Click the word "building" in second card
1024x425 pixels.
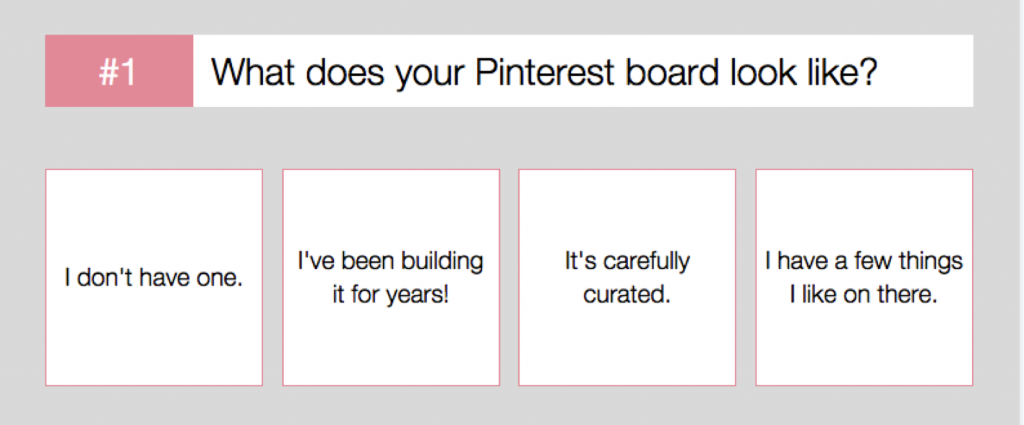442,262
